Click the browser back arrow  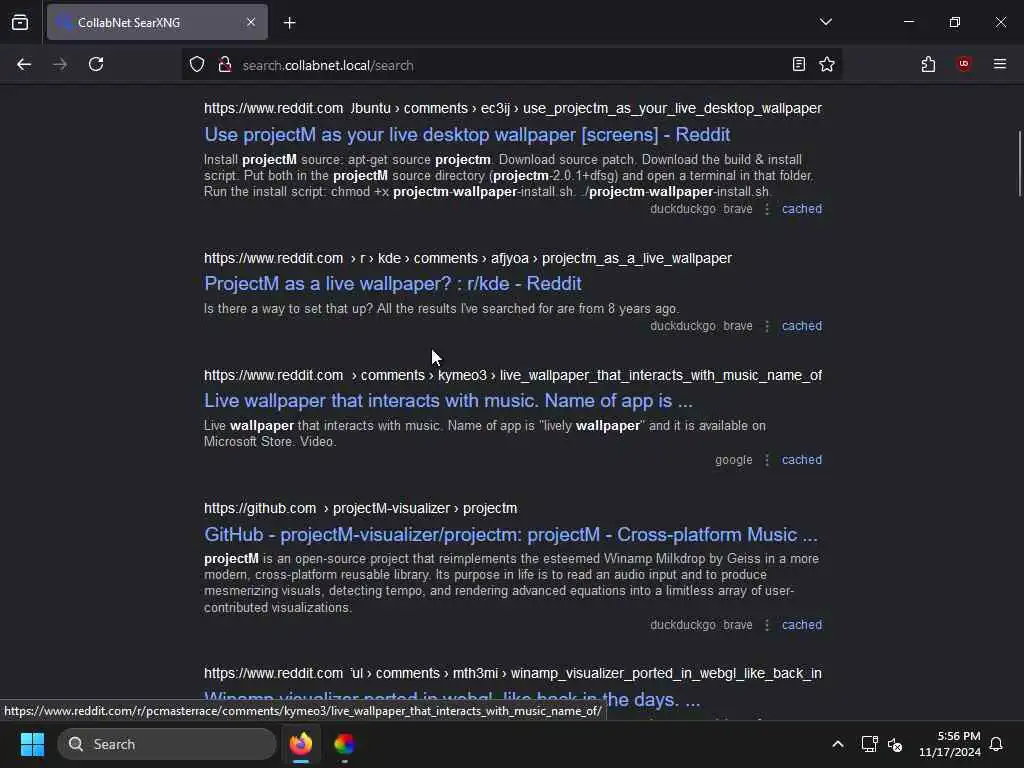pyautogui.click(x=24, y=65)
